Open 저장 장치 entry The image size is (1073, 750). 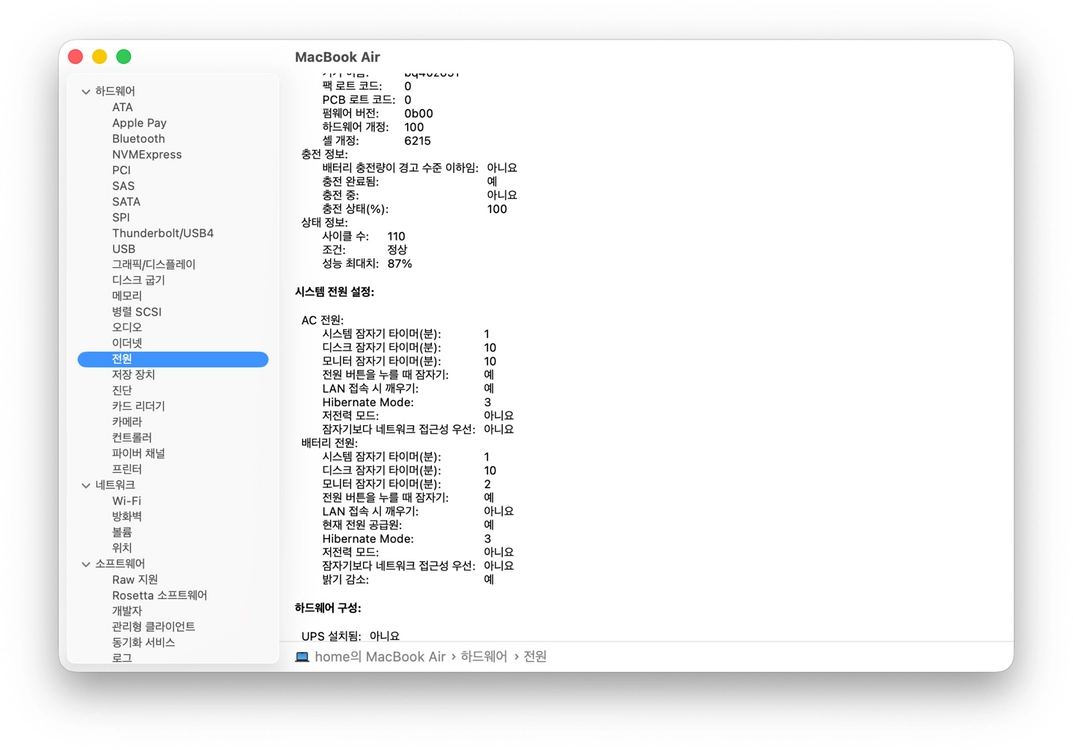tap(133, 375)
